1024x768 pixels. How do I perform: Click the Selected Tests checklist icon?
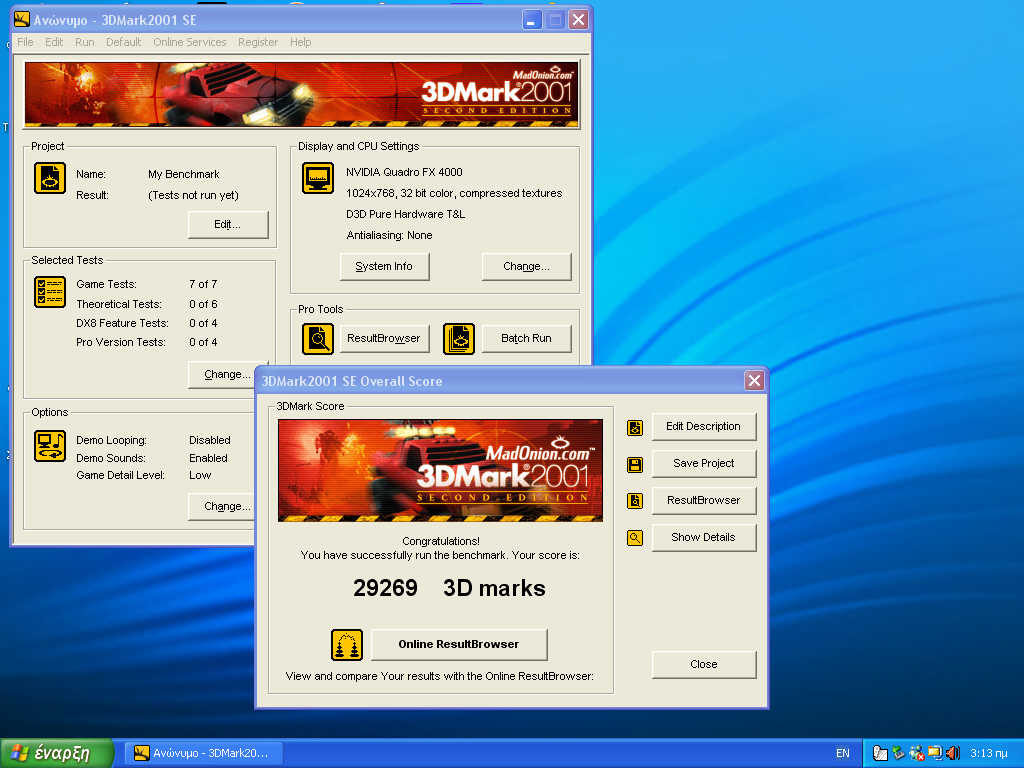[50, 292]
